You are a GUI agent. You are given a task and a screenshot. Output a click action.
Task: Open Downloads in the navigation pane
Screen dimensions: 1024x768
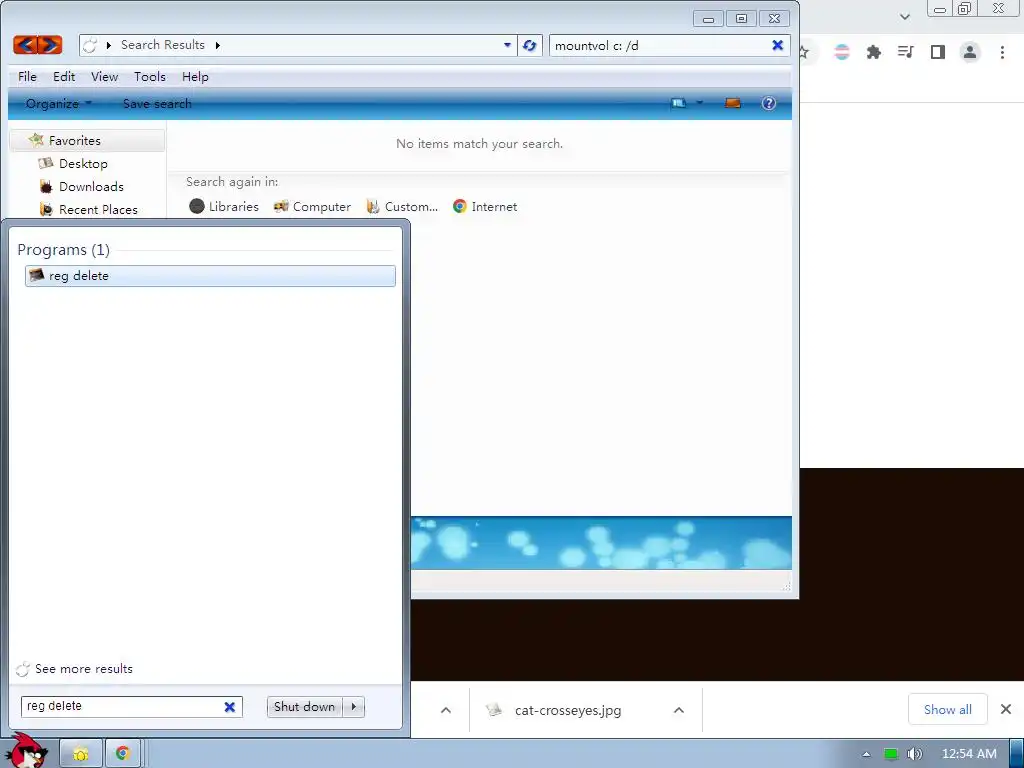[91, 186]
